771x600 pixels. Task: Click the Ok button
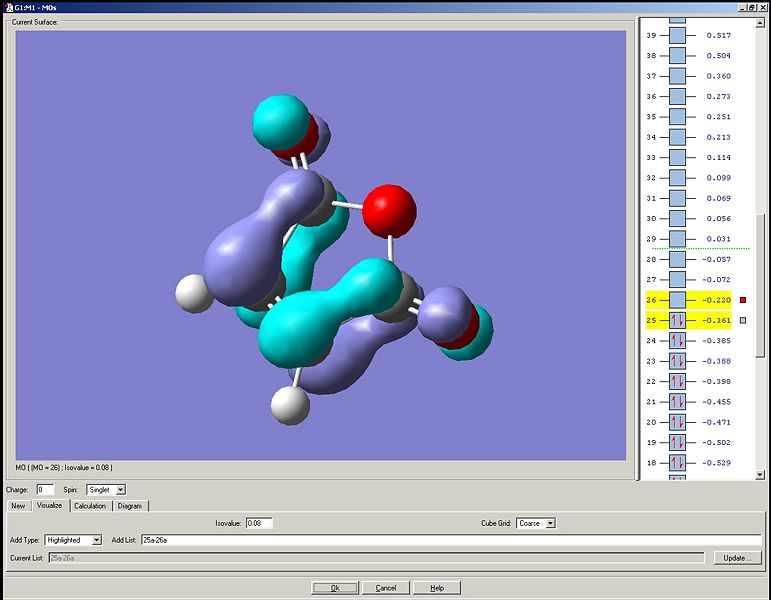click(335, 588)
